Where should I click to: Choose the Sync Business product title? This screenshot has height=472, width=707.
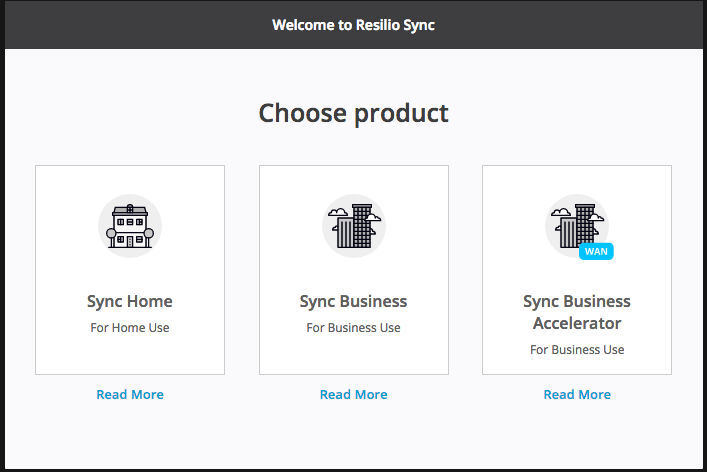pos(354,302)
